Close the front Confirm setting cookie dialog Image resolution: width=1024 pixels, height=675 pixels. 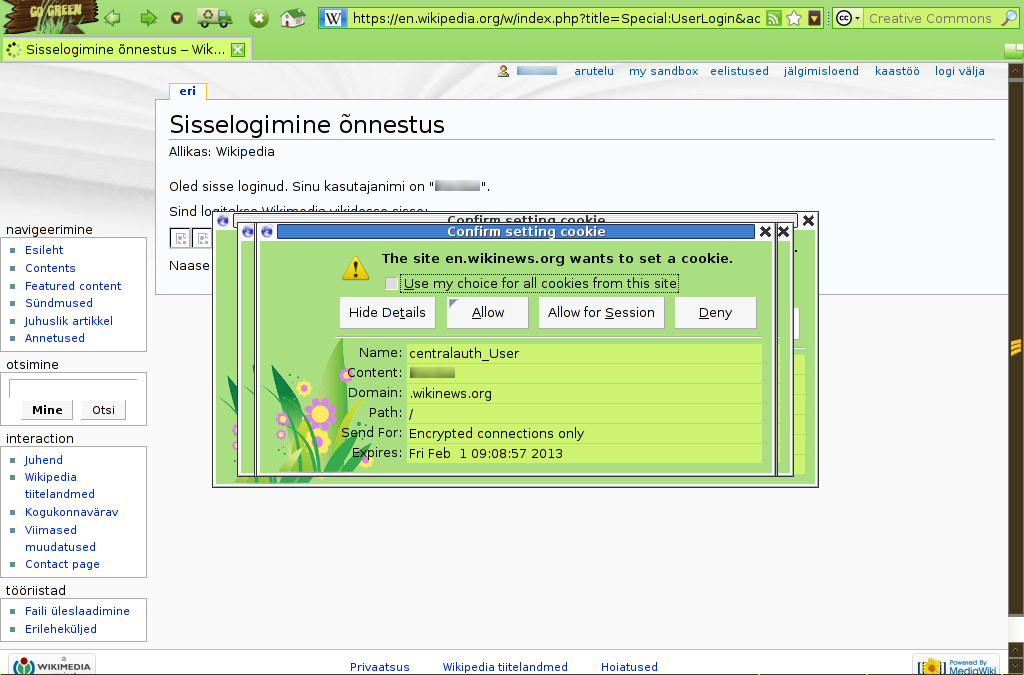(x=765, y=232)
